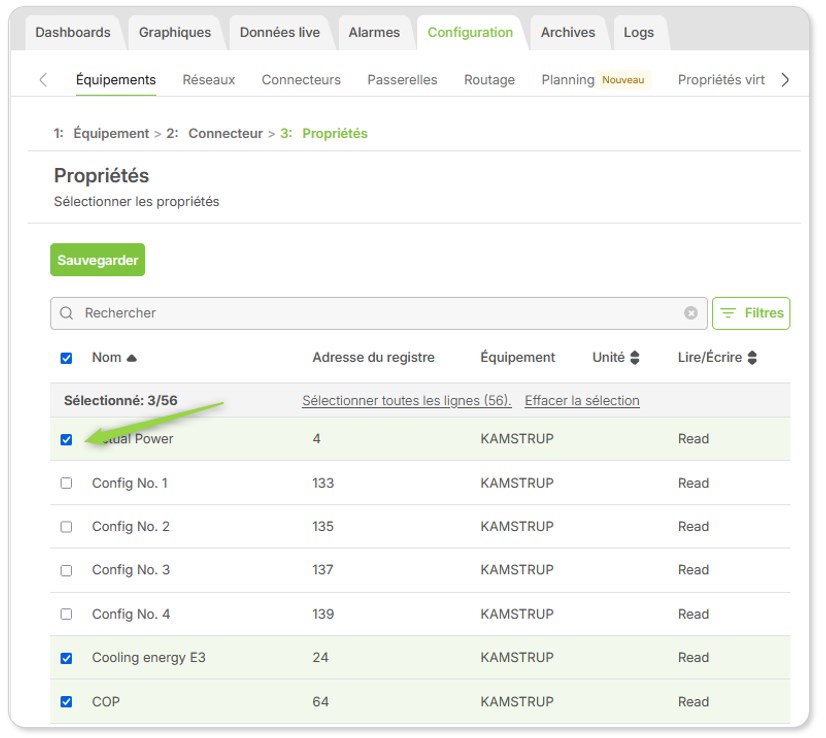This screenshot has width=826, height=738.
Task: Check the Config No. 4 checkbox
Action: [66, 614]
